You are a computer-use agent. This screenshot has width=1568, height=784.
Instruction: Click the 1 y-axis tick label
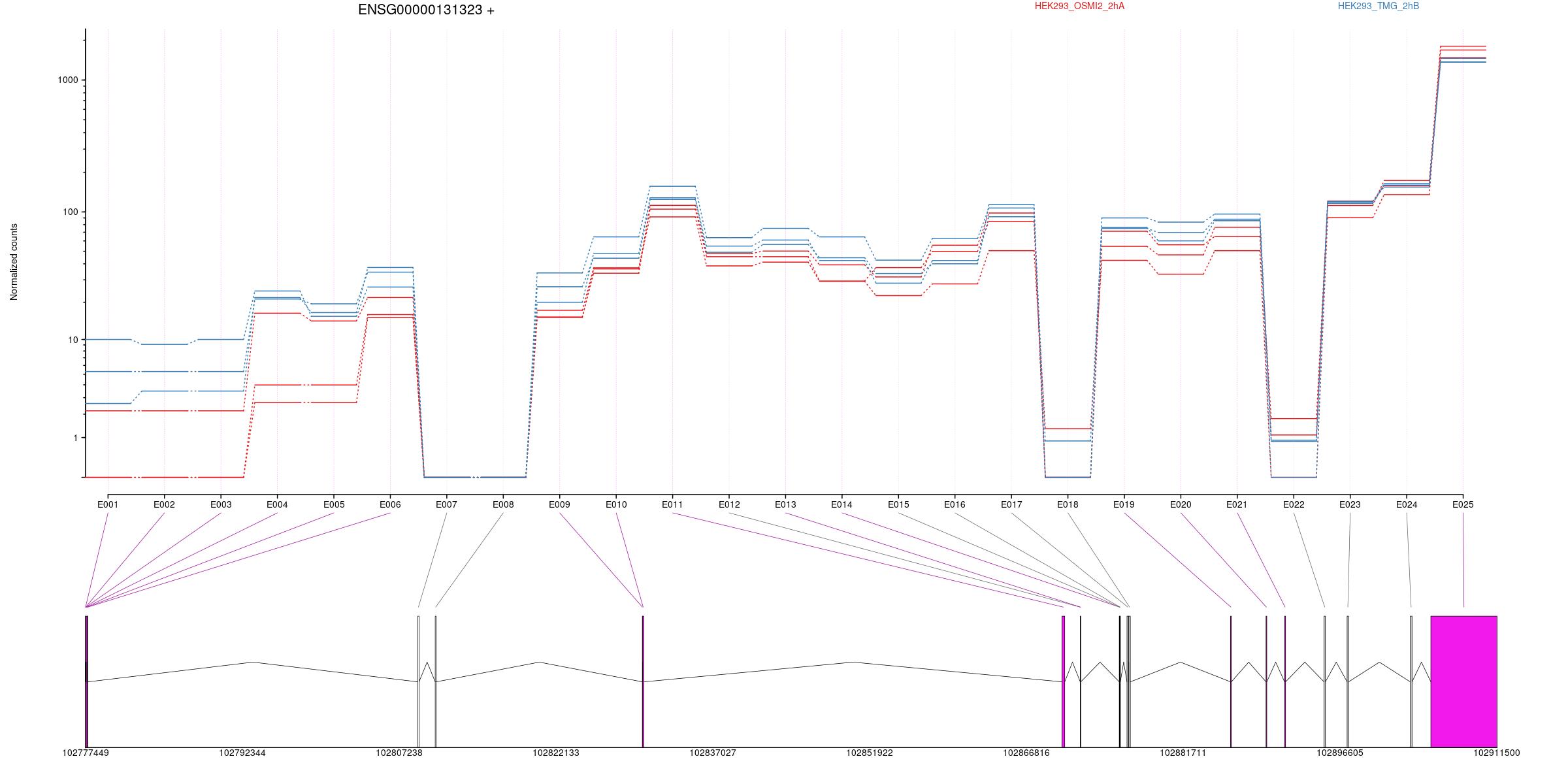pyautogui.click(x=76, y=438)
